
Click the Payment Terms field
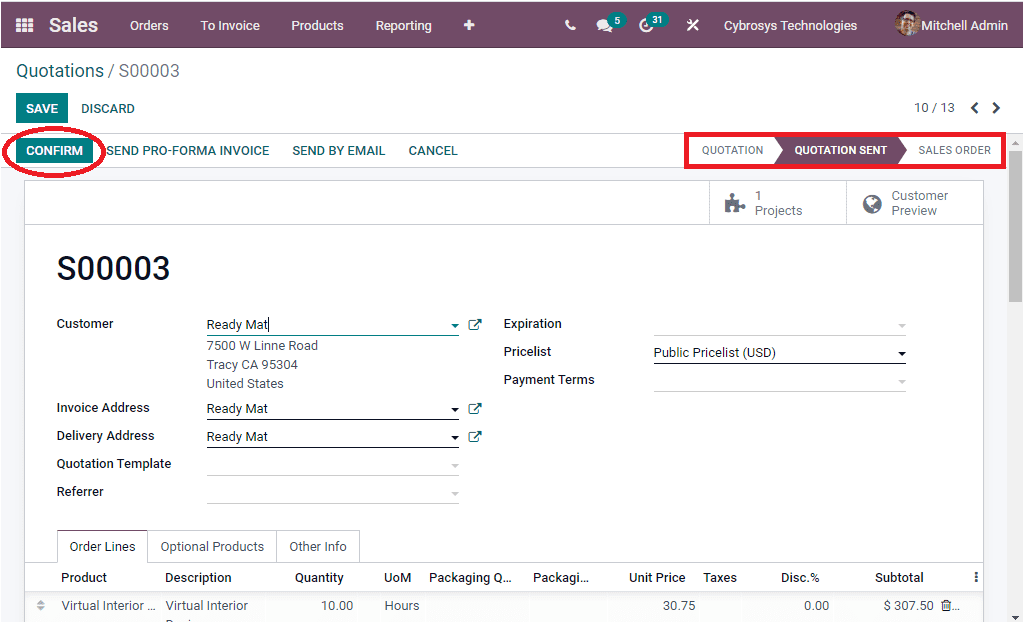(x=780, y=380)
